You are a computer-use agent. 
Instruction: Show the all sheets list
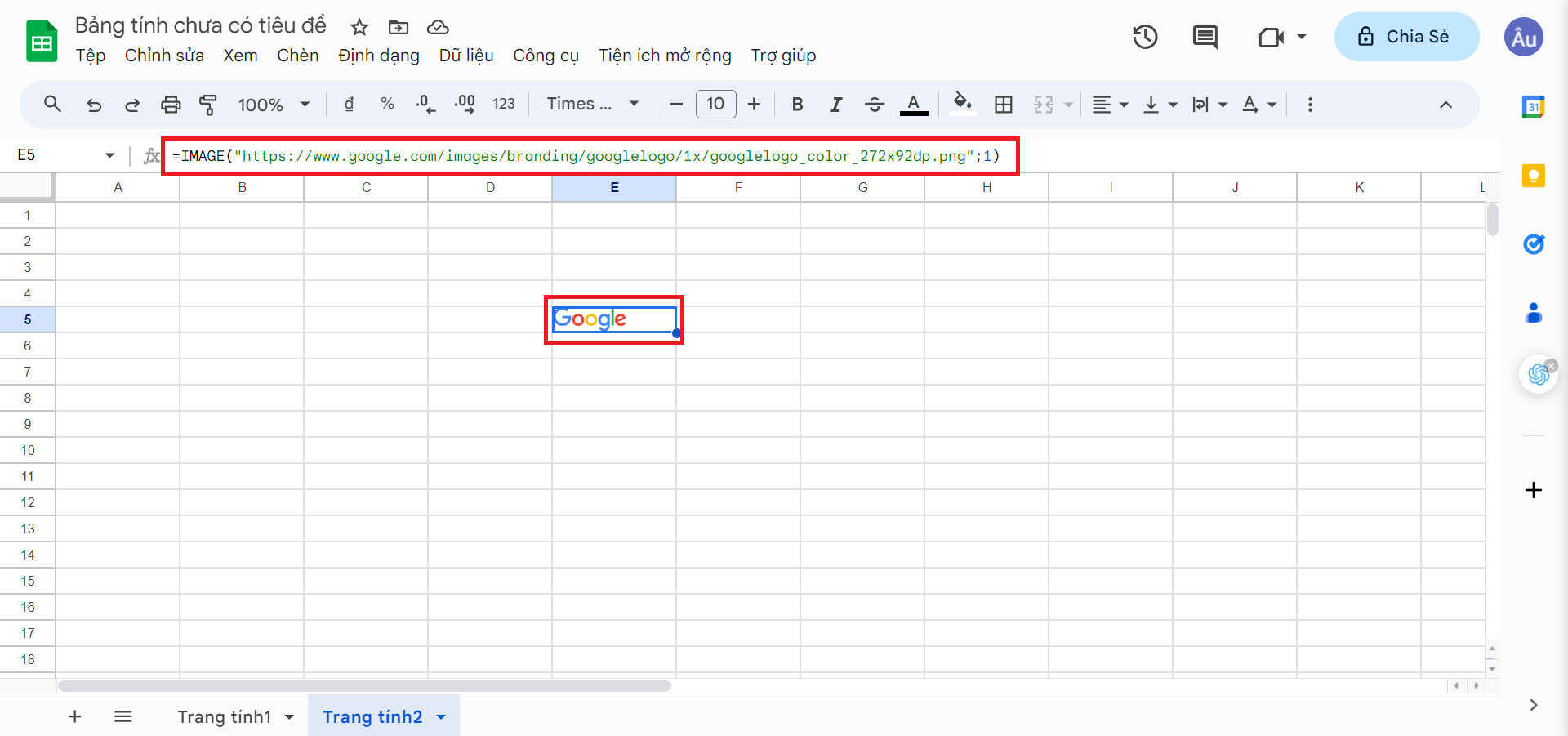123,716
